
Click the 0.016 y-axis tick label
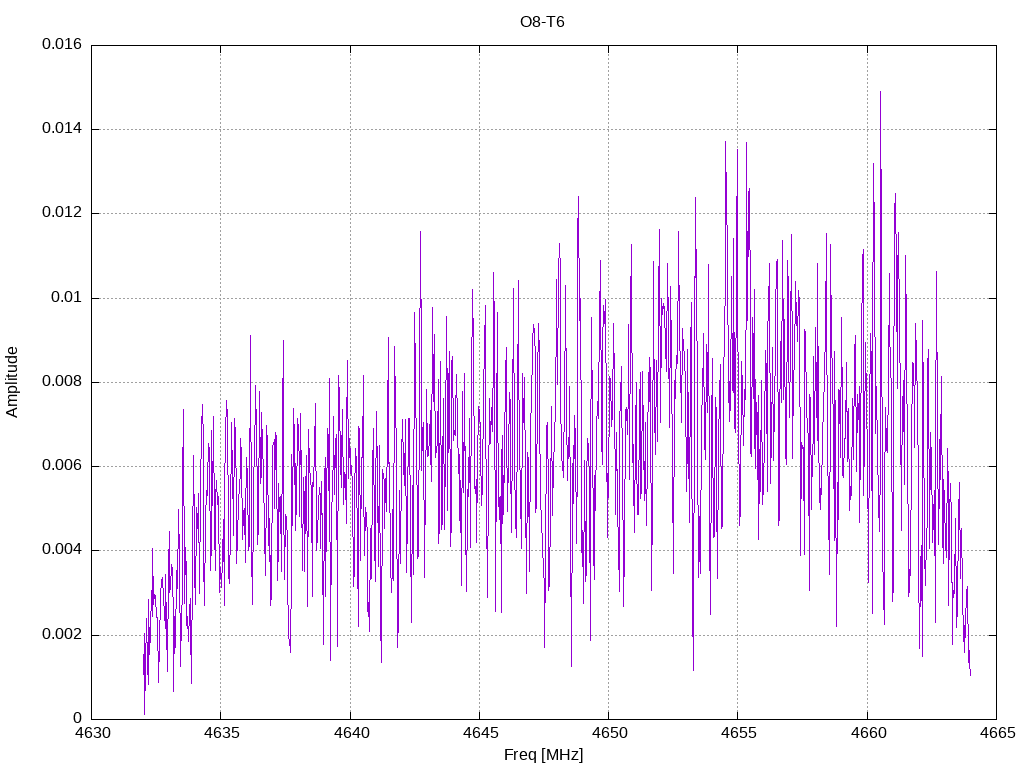point(62,44)
